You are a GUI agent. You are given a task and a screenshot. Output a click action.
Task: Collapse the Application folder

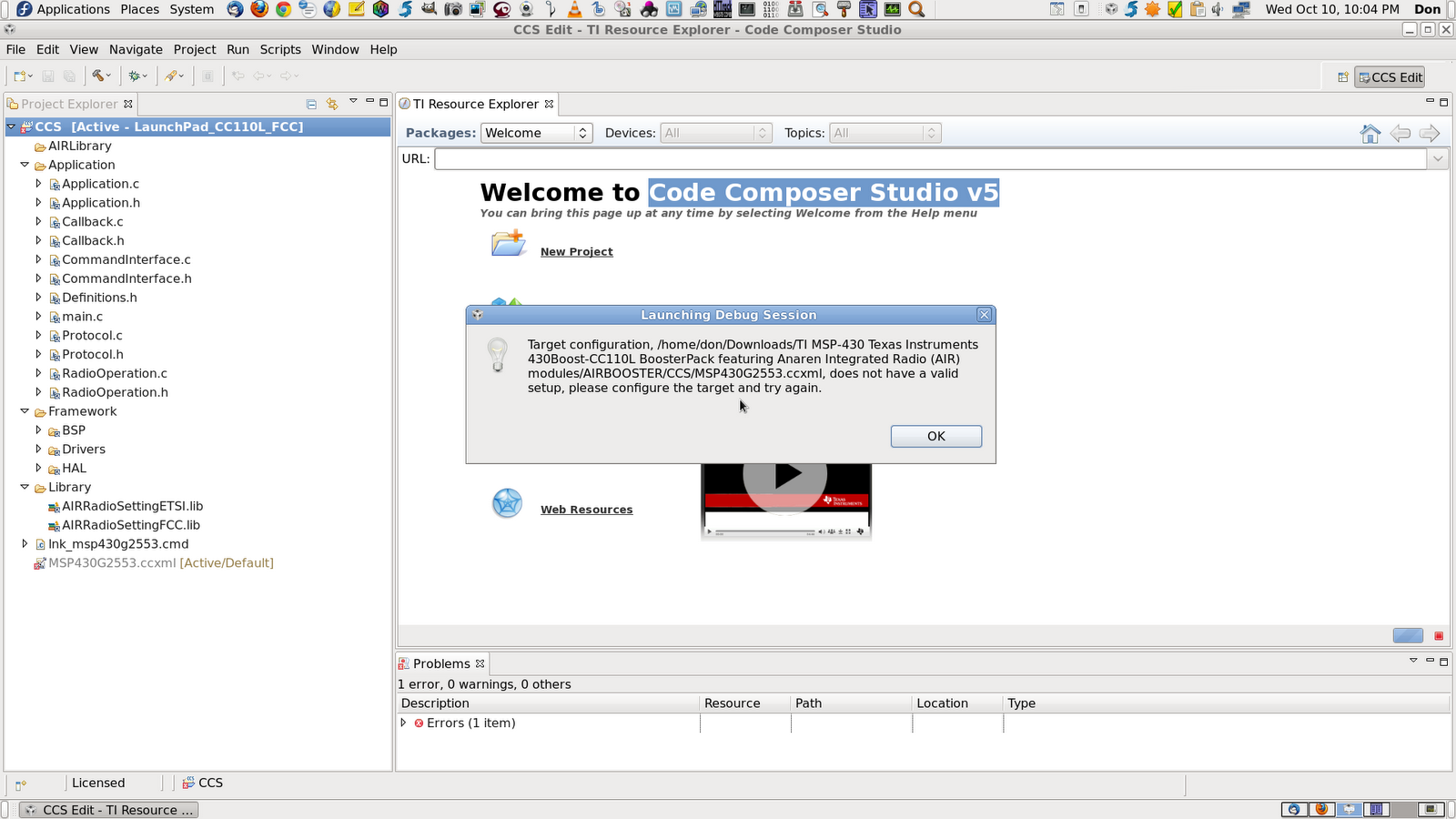[25, 165]
